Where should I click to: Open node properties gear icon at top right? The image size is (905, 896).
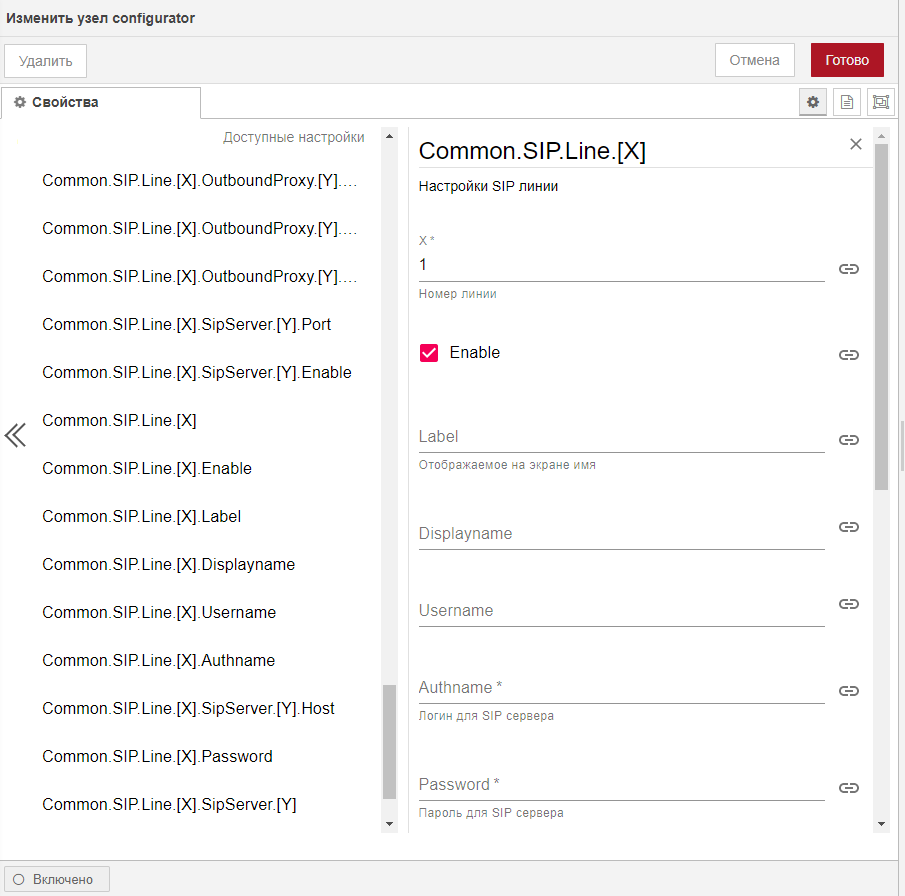tap(813, 102)
